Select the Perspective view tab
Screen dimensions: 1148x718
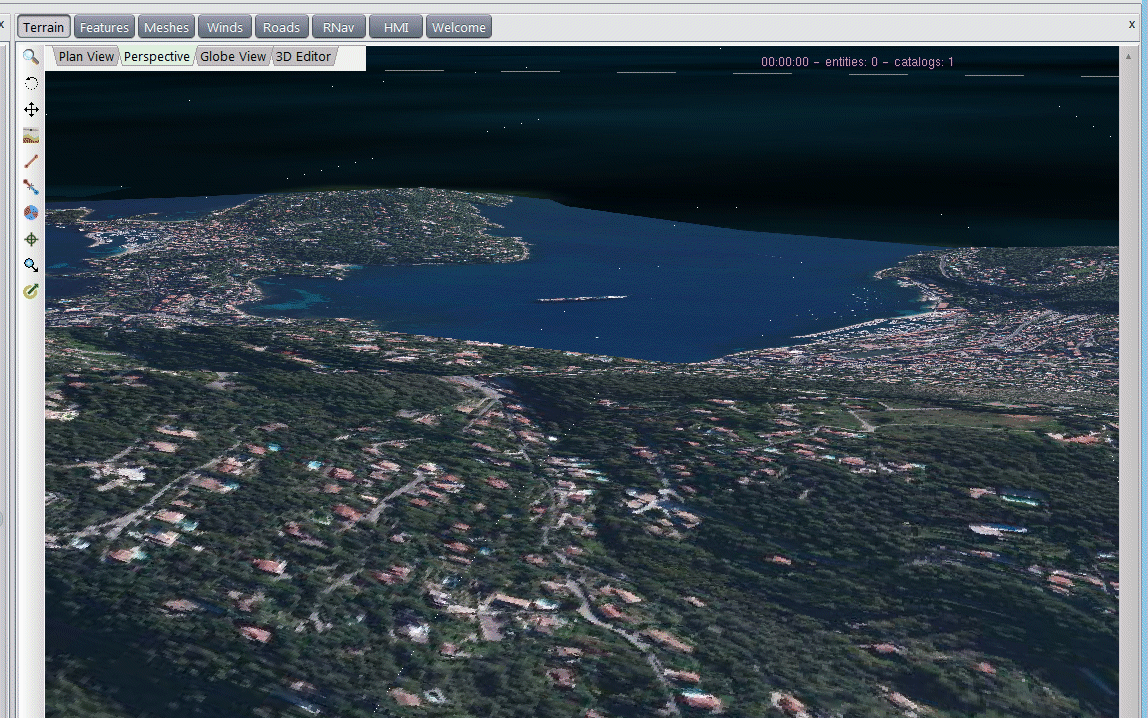156,57
